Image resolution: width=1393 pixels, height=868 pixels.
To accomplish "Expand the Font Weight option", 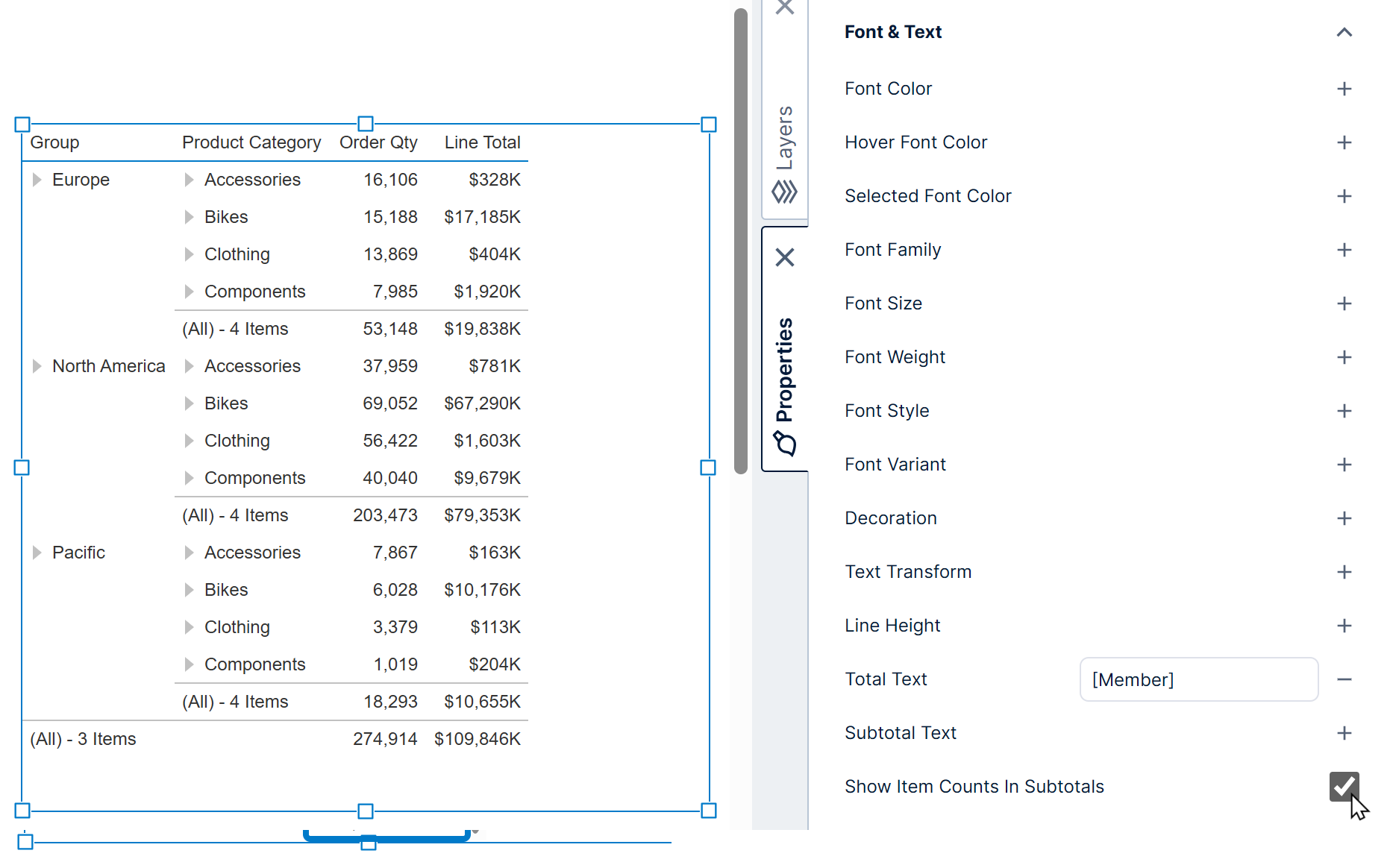I will pos(1344,357).
